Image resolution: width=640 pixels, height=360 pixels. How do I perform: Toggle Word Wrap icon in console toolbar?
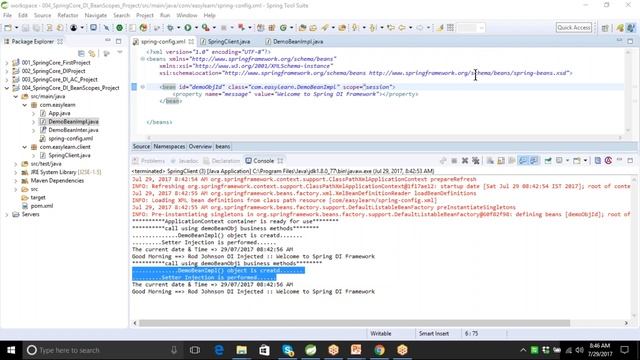point(512,161)
